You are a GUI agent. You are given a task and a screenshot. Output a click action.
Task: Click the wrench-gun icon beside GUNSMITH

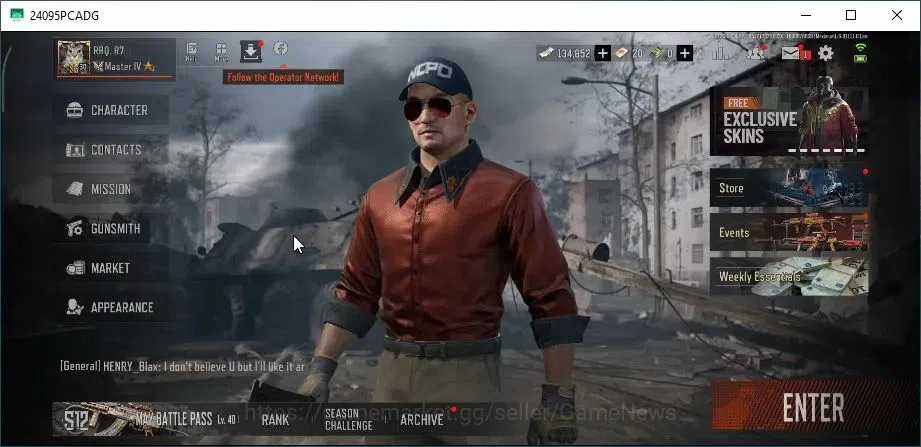coord(75,228)
